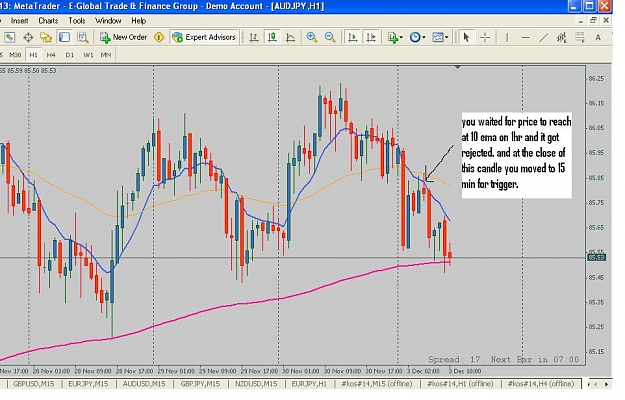Switch timeframe to D1
The image size is (625, 400).
coord(70,55)
